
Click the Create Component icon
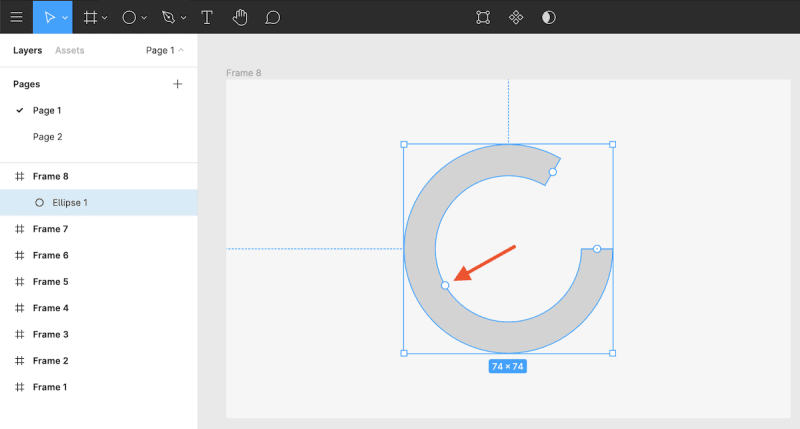(516, 17)
